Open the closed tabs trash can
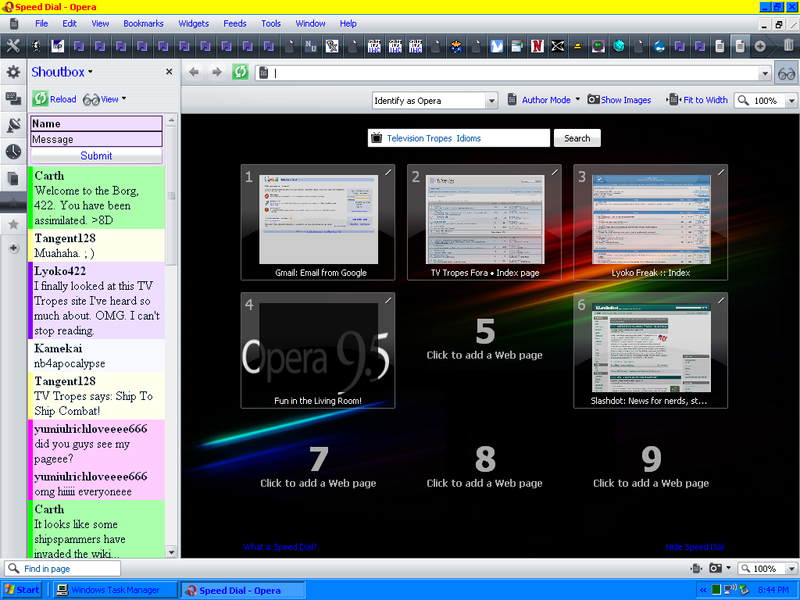This screenshot has width=800, height=600. point(788,45)
